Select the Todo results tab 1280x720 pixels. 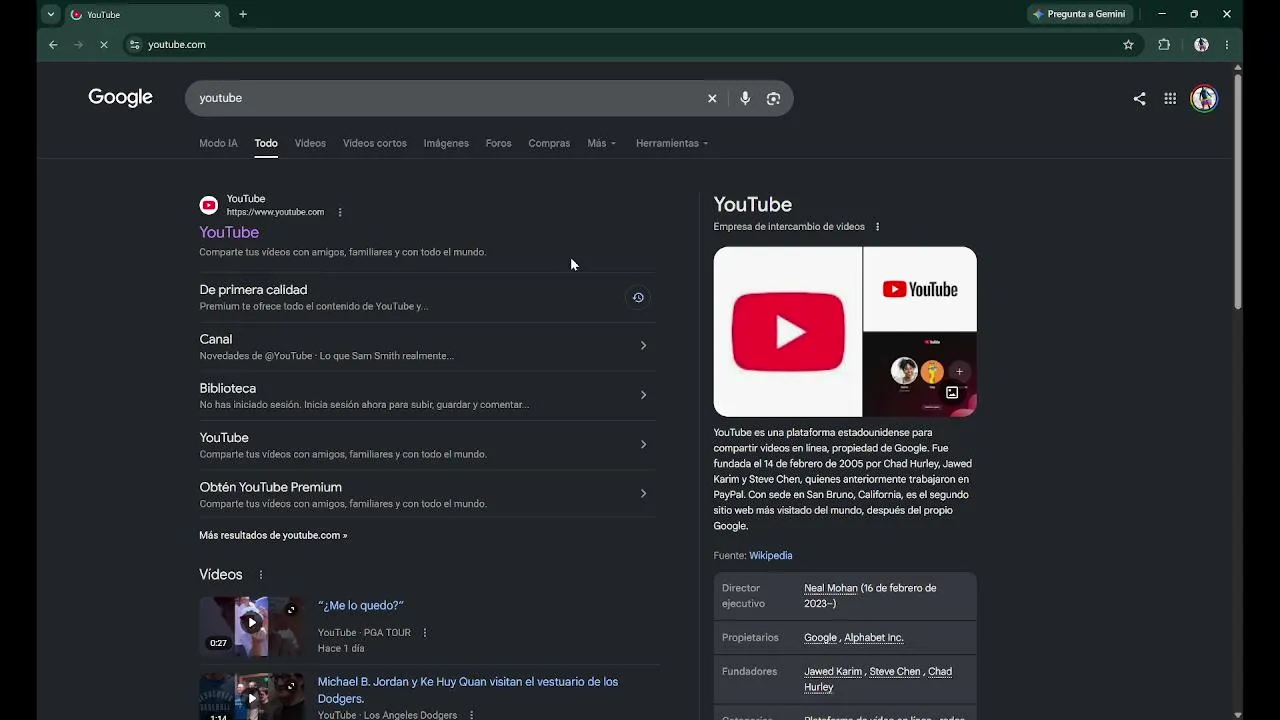point(266,143)
